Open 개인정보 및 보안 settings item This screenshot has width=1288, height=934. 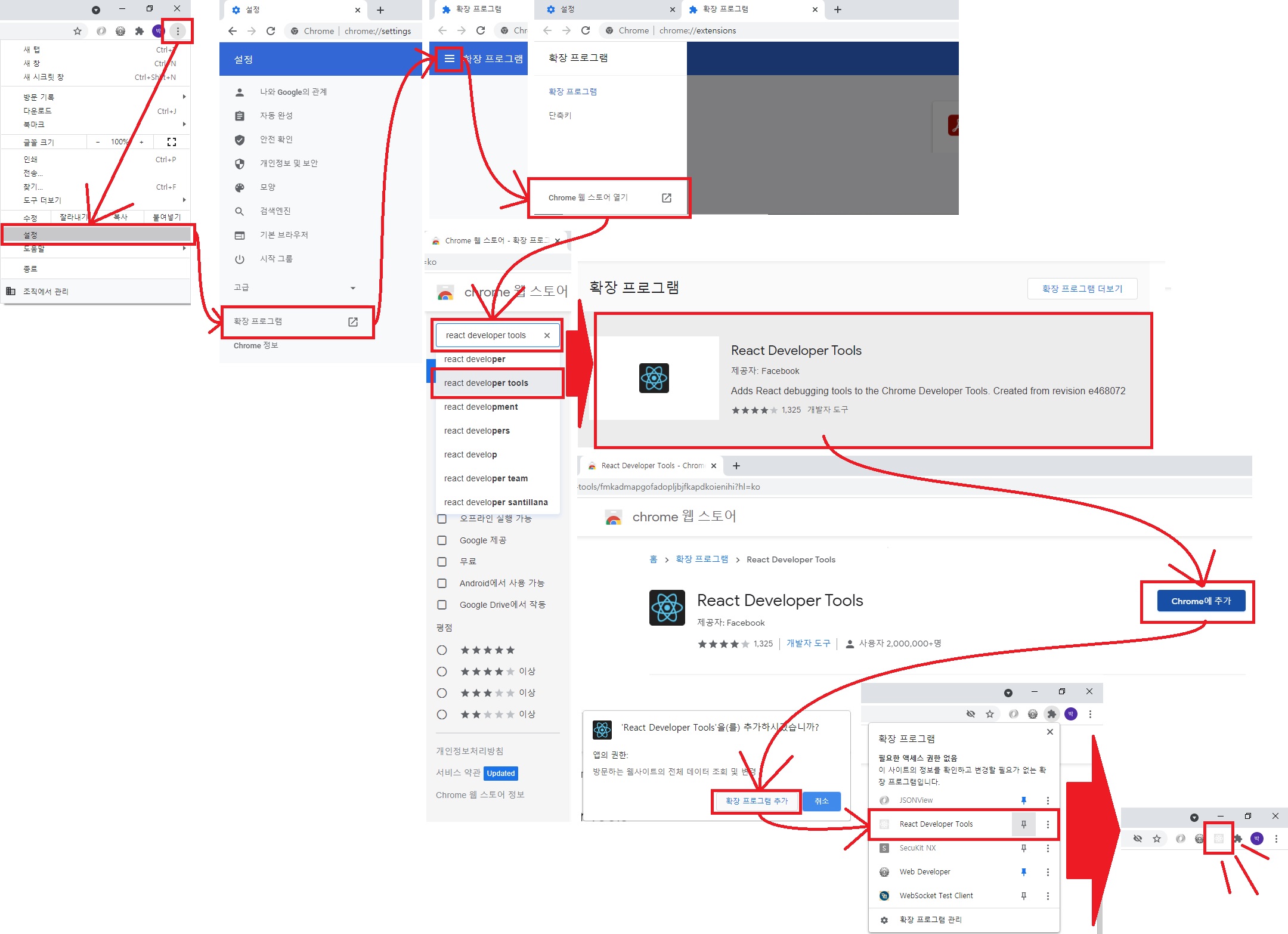289,163
